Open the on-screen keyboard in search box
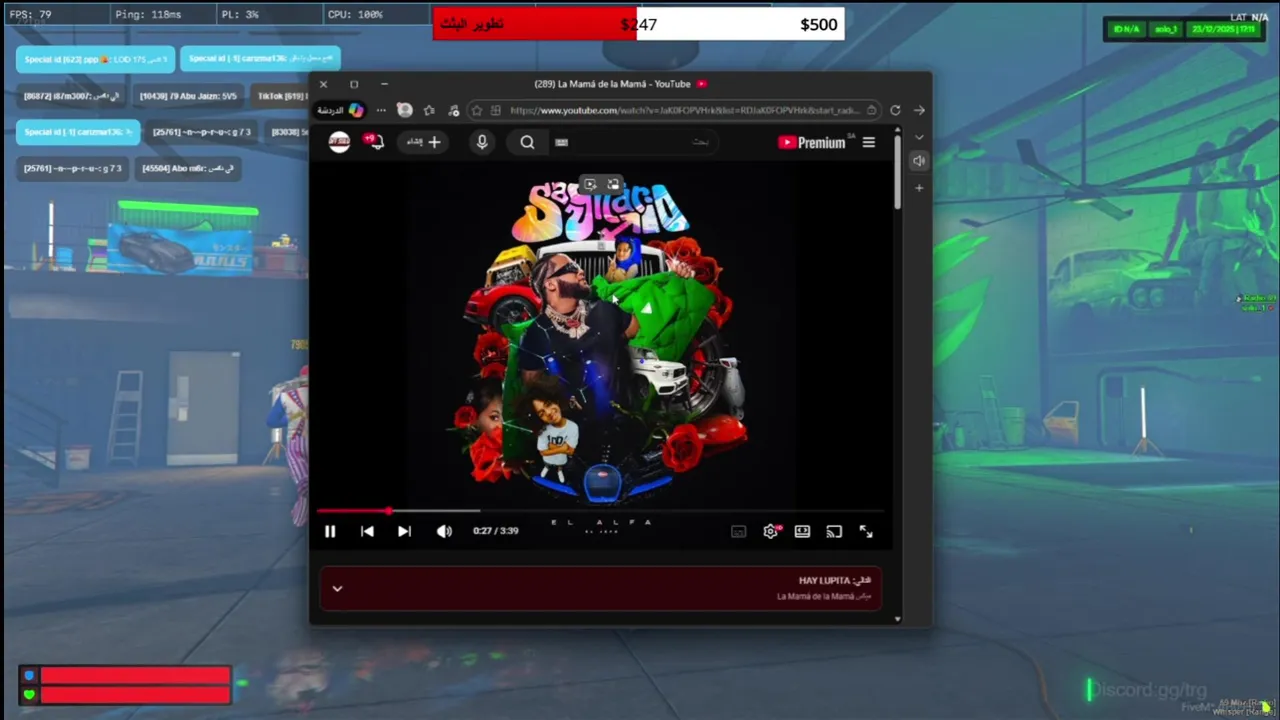 pyautogui.click(x=561, y=142)
